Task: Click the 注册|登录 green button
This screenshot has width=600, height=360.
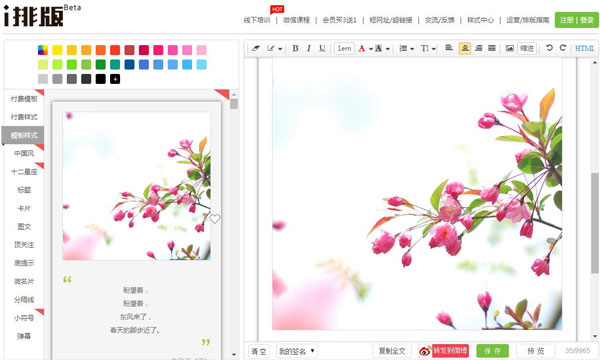Action: coord(577,20)
